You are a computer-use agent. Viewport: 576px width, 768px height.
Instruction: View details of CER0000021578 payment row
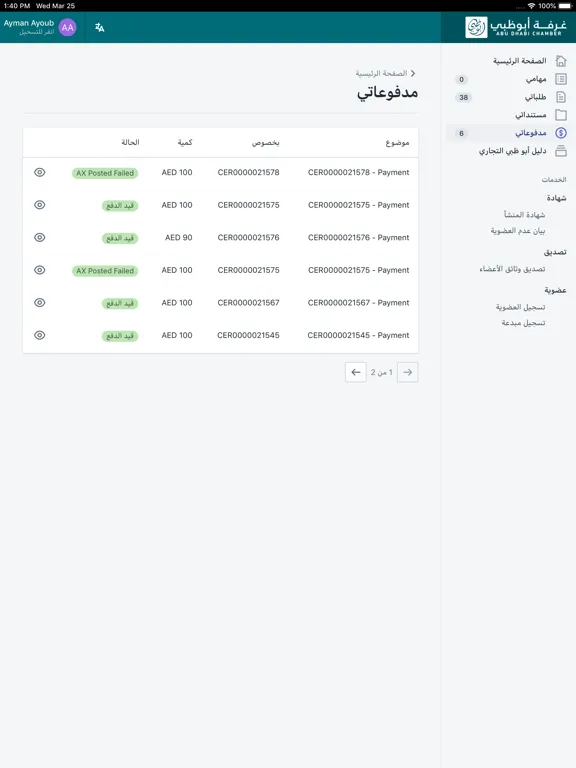[40, 172]
